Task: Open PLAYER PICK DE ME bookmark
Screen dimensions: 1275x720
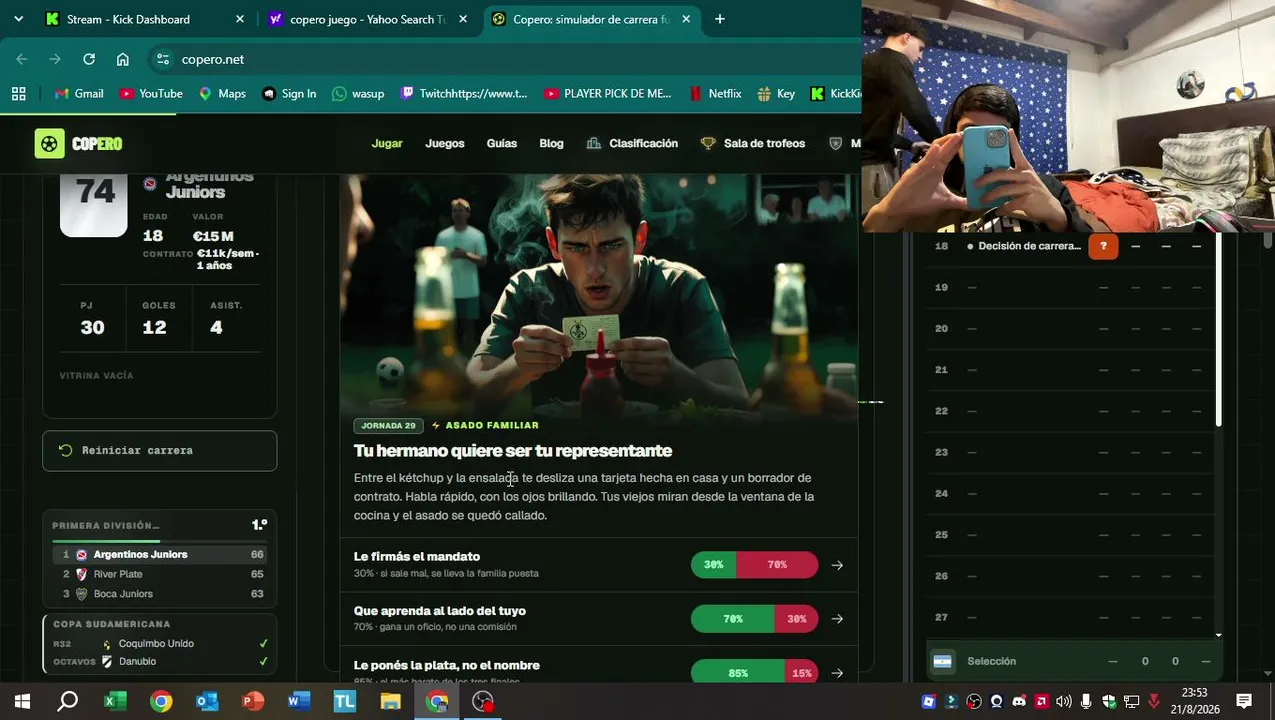Action: (608, 93)
